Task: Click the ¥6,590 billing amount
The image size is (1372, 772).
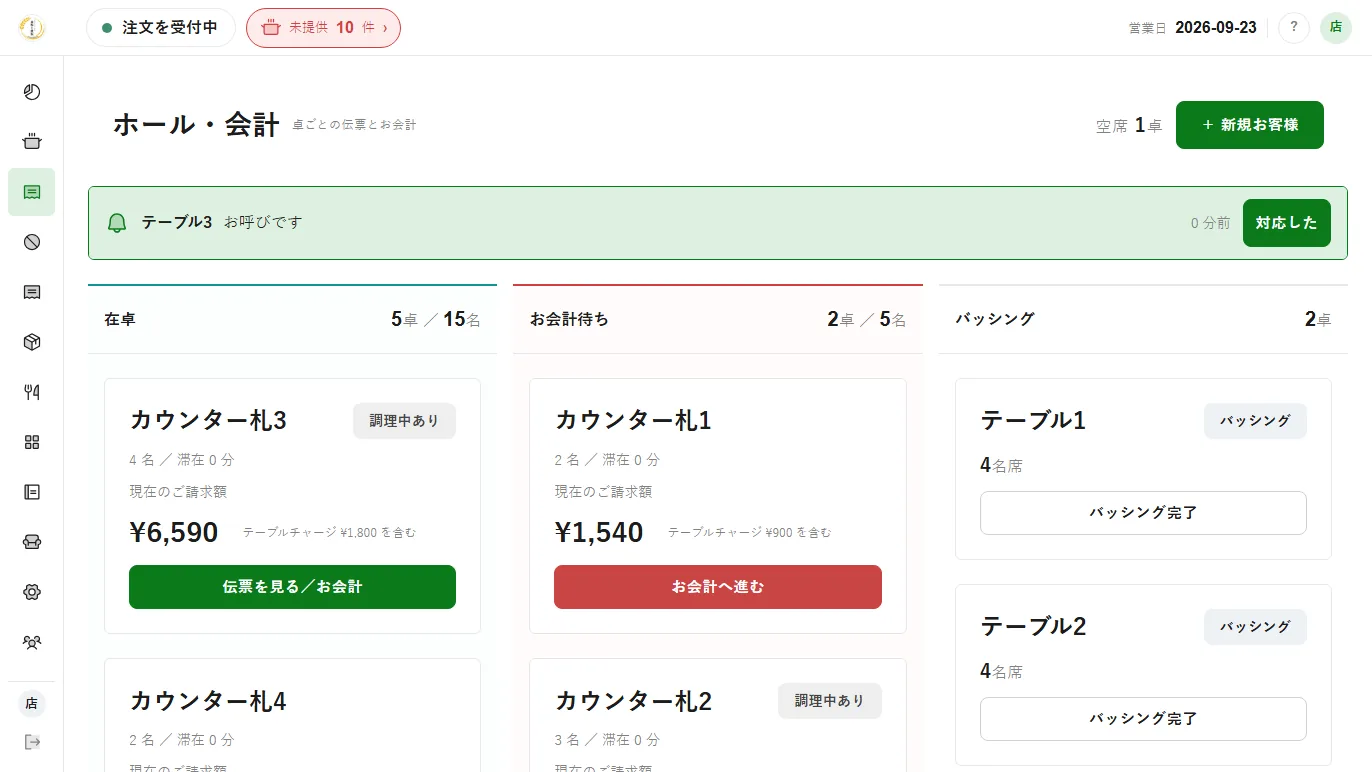Action: (174, 532)
